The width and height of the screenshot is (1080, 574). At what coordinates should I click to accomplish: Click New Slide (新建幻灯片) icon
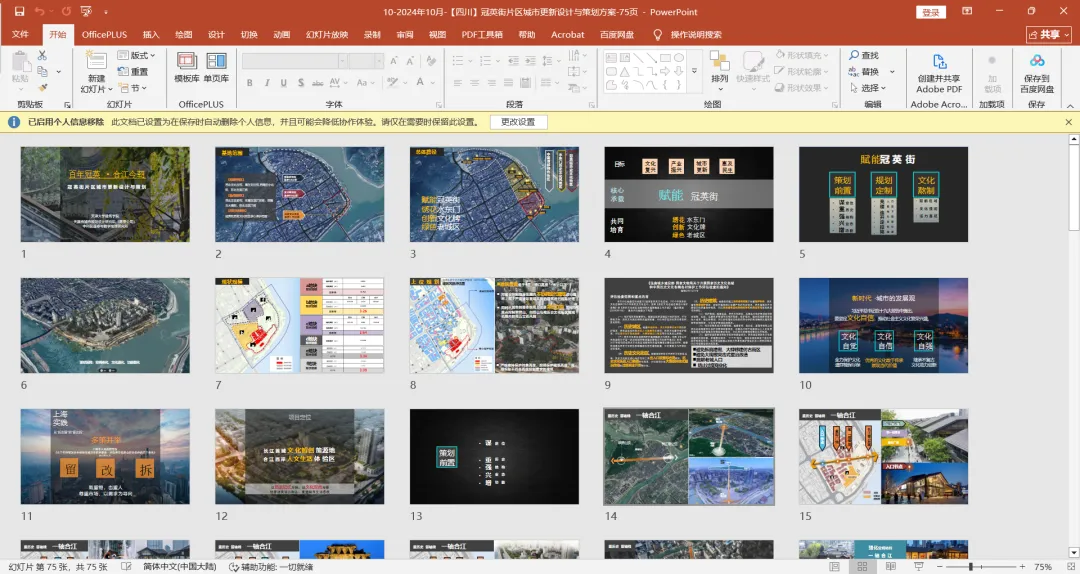(96, 59)
